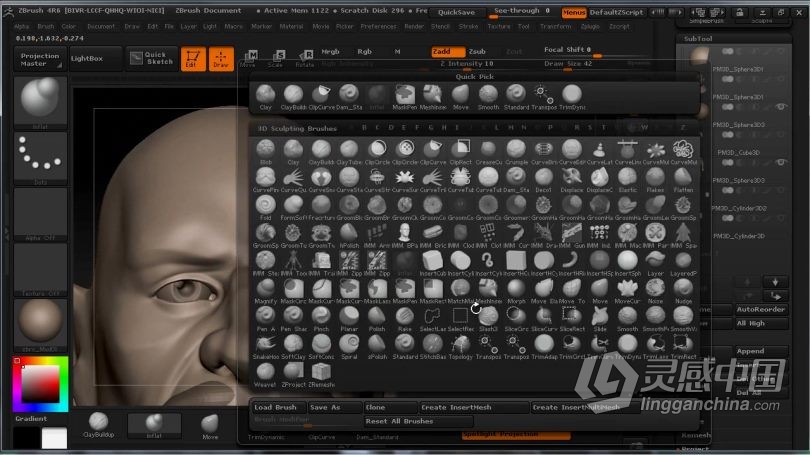
Task: Click the Load Brush button
Action: [278, 407]
